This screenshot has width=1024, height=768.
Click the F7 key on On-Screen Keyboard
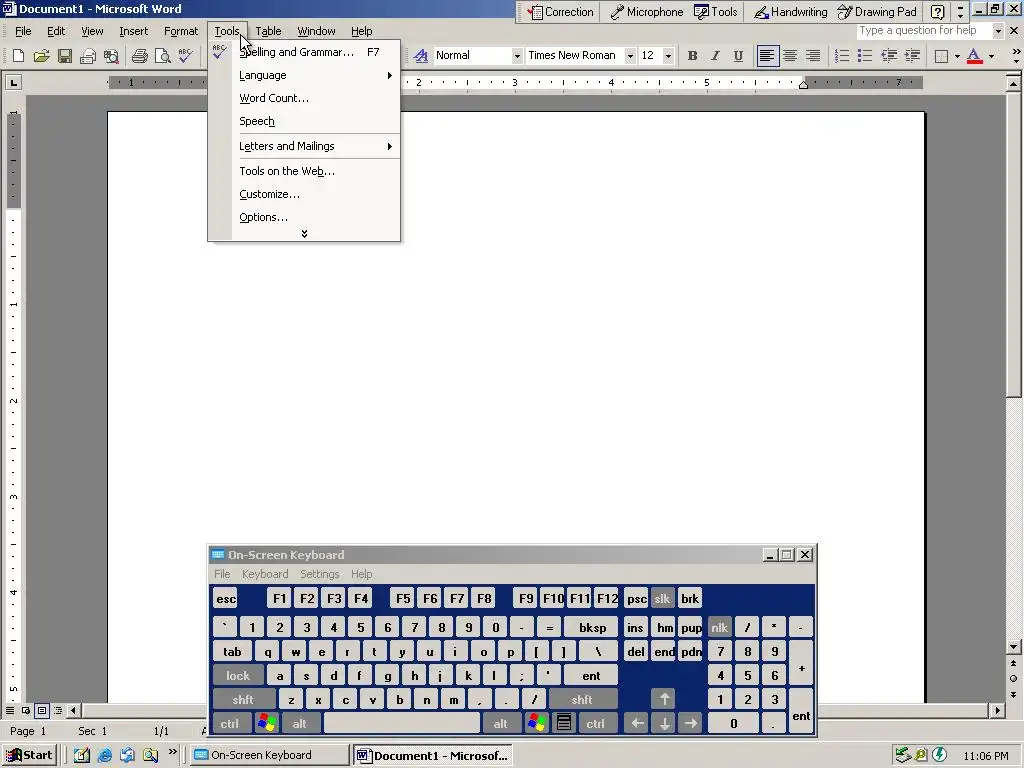tap(457, 599)
